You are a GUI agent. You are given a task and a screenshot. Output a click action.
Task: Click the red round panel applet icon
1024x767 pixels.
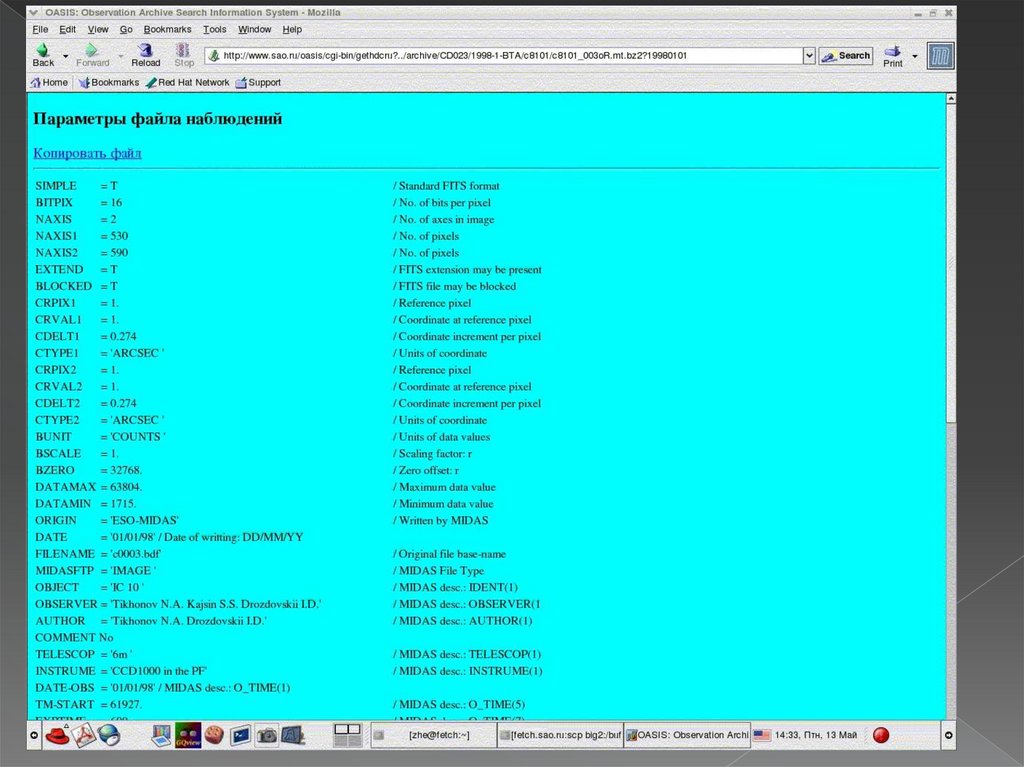(881, 736)
